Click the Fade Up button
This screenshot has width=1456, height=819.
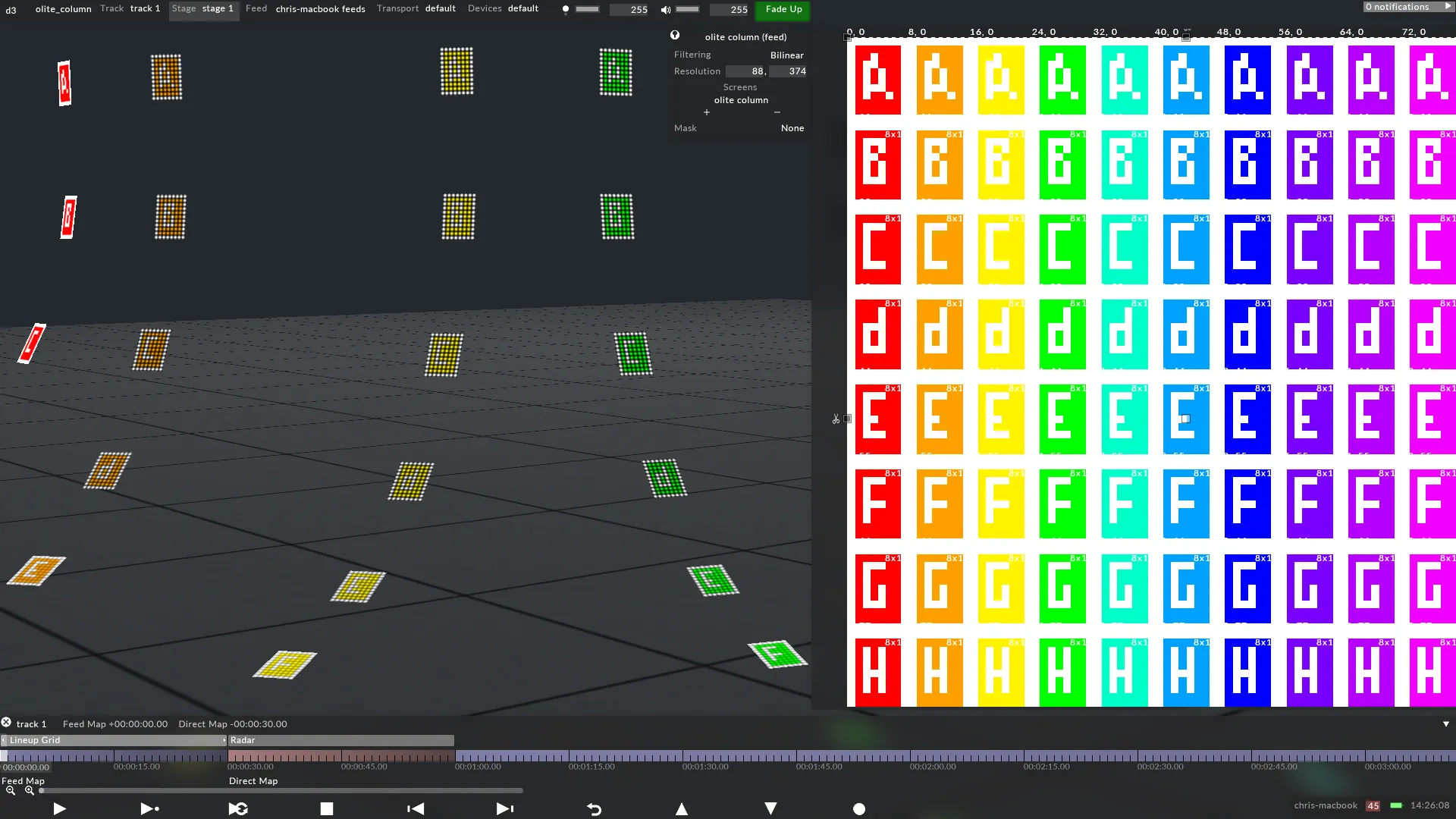point(783,9)
